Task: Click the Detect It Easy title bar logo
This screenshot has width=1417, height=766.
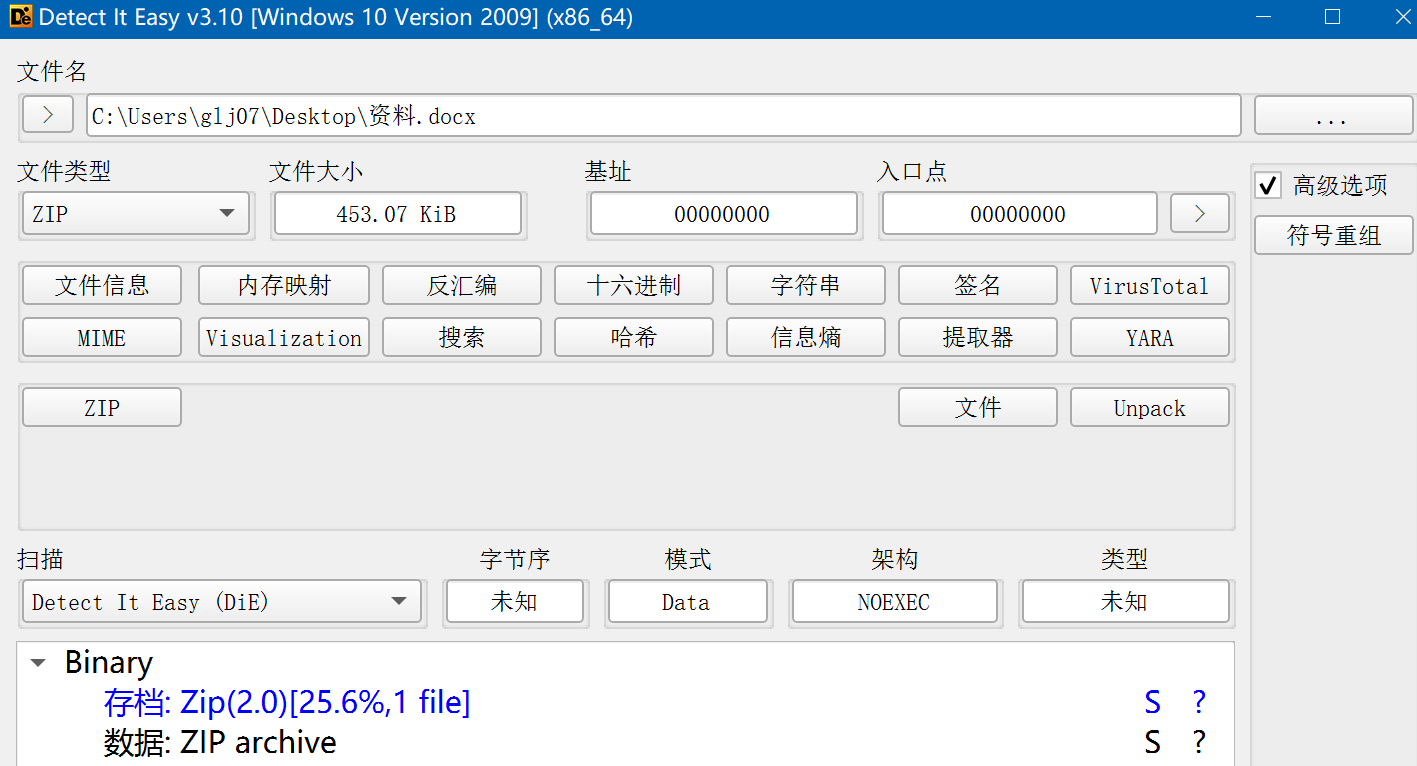Action: (19, 17)
